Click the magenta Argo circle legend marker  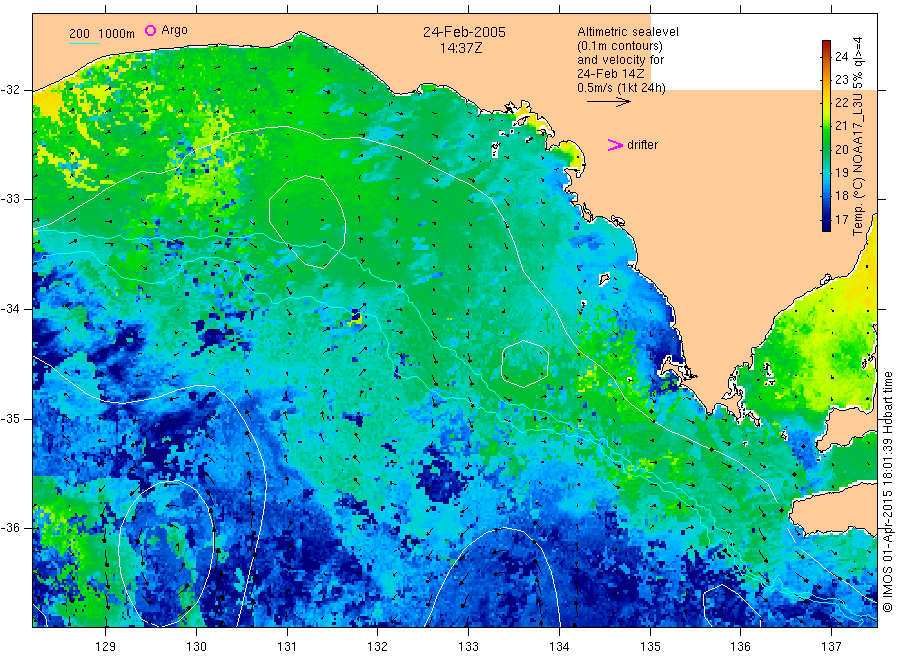tap(150, 30)
